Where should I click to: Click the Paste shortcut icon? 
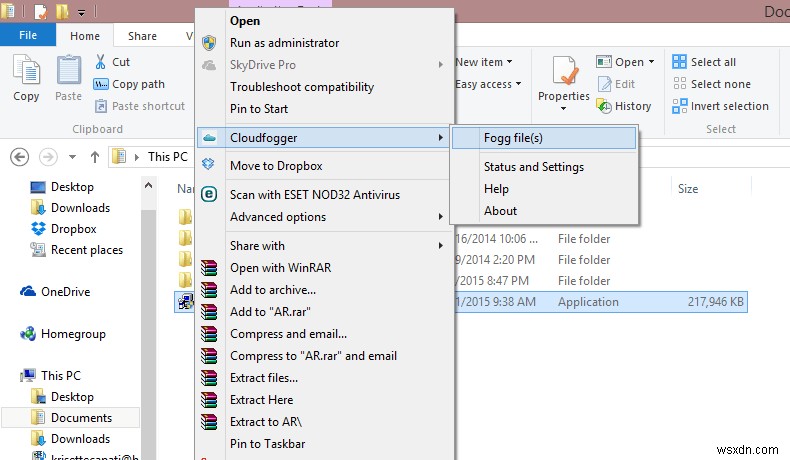[x=101, y=106]
